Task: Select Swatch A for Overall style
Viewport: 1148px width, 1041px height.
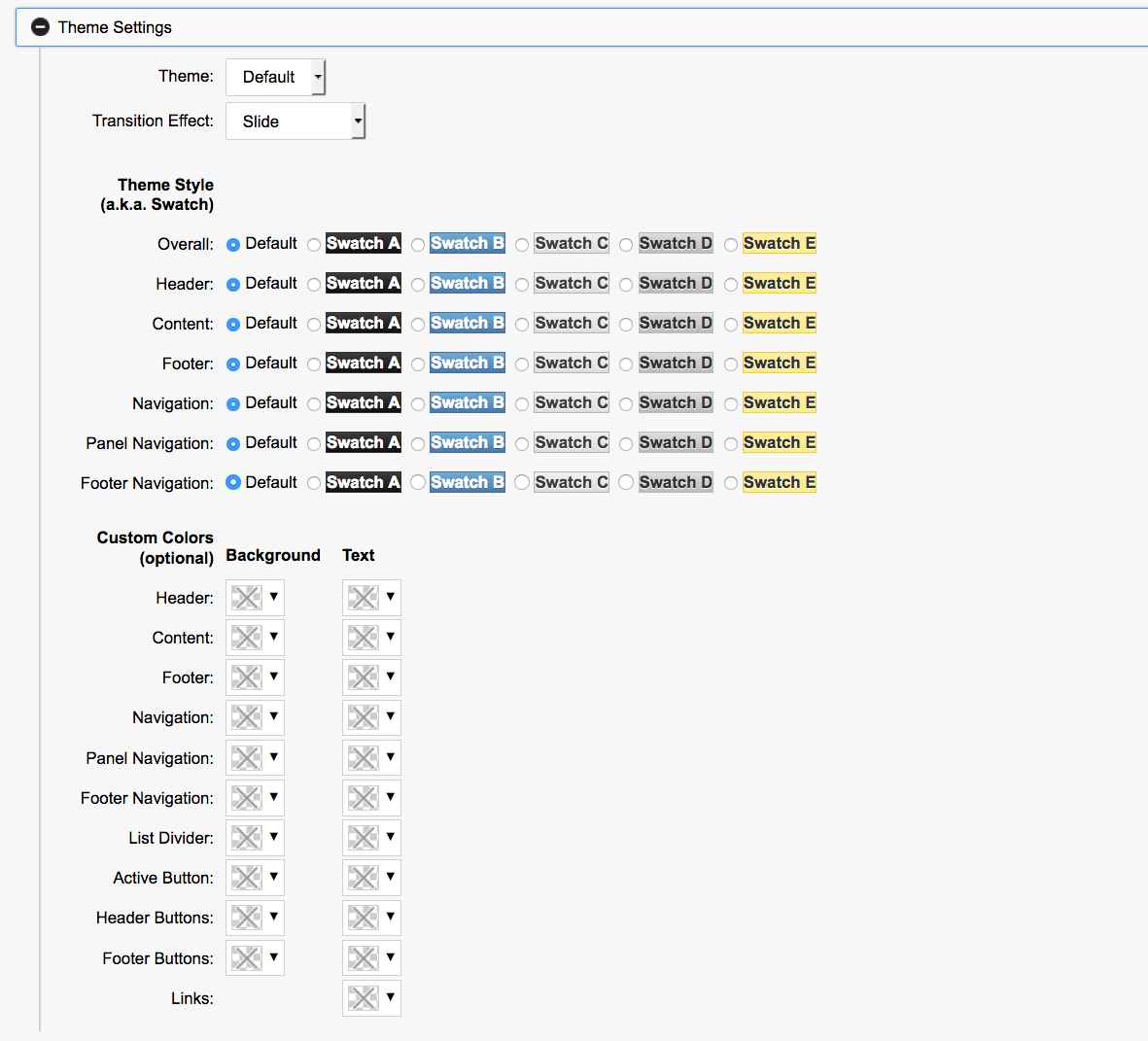Action: 314,245
